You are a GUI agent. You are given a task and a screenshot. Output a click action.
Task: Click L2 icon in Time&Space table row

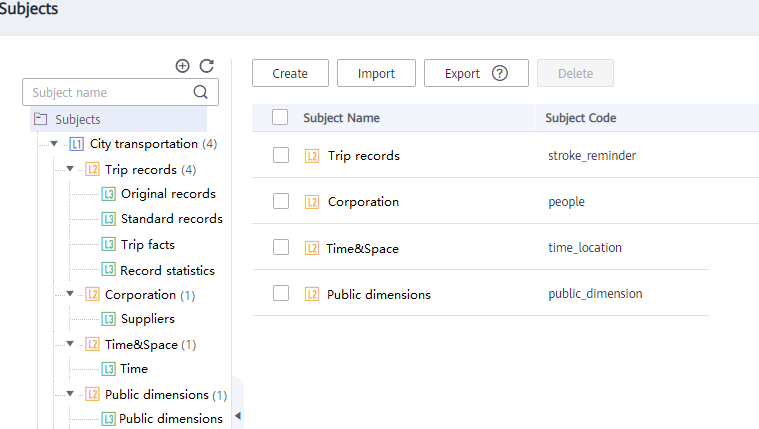click(x=312, y=248)
